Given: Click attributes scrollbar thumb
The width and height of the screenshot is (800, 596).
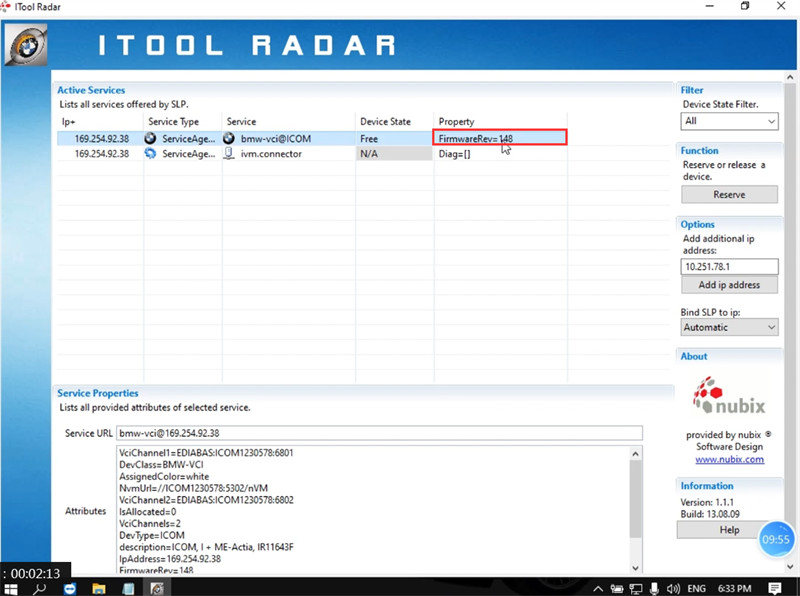Looking at the screenshot, I should point(635,499).
